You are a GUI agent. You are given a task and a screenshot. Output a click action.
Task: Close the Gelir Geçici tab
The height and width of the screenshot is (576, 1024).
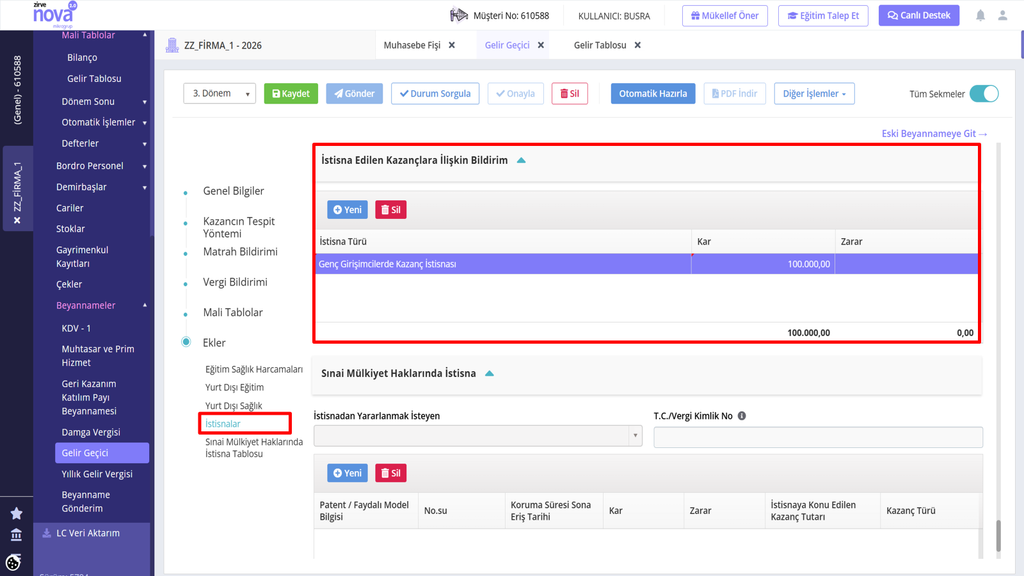pyautogui.click(x=541, y=45)
